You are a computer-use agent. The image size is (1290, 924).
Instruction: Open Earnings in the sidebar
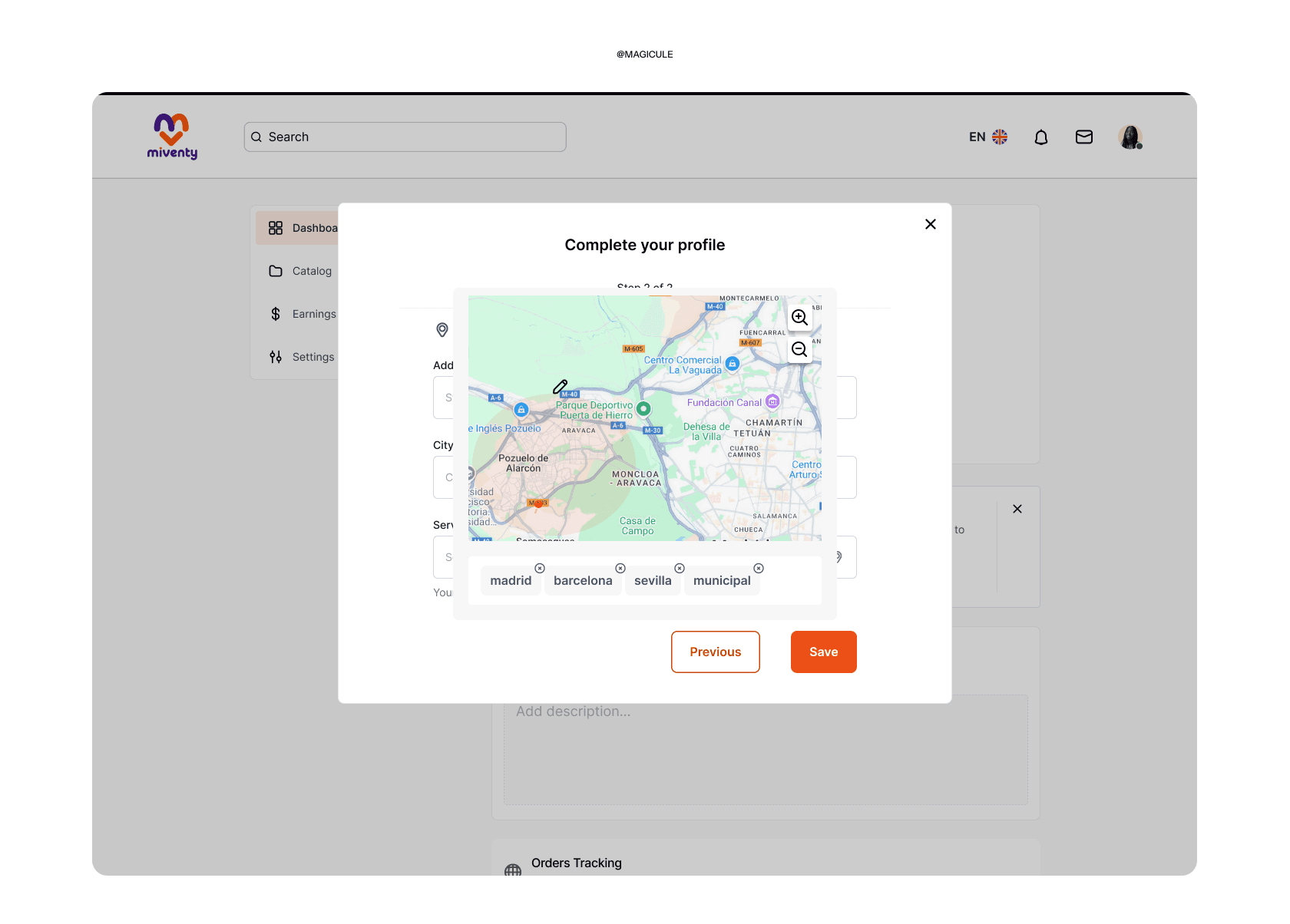click(x=301, y=314)
